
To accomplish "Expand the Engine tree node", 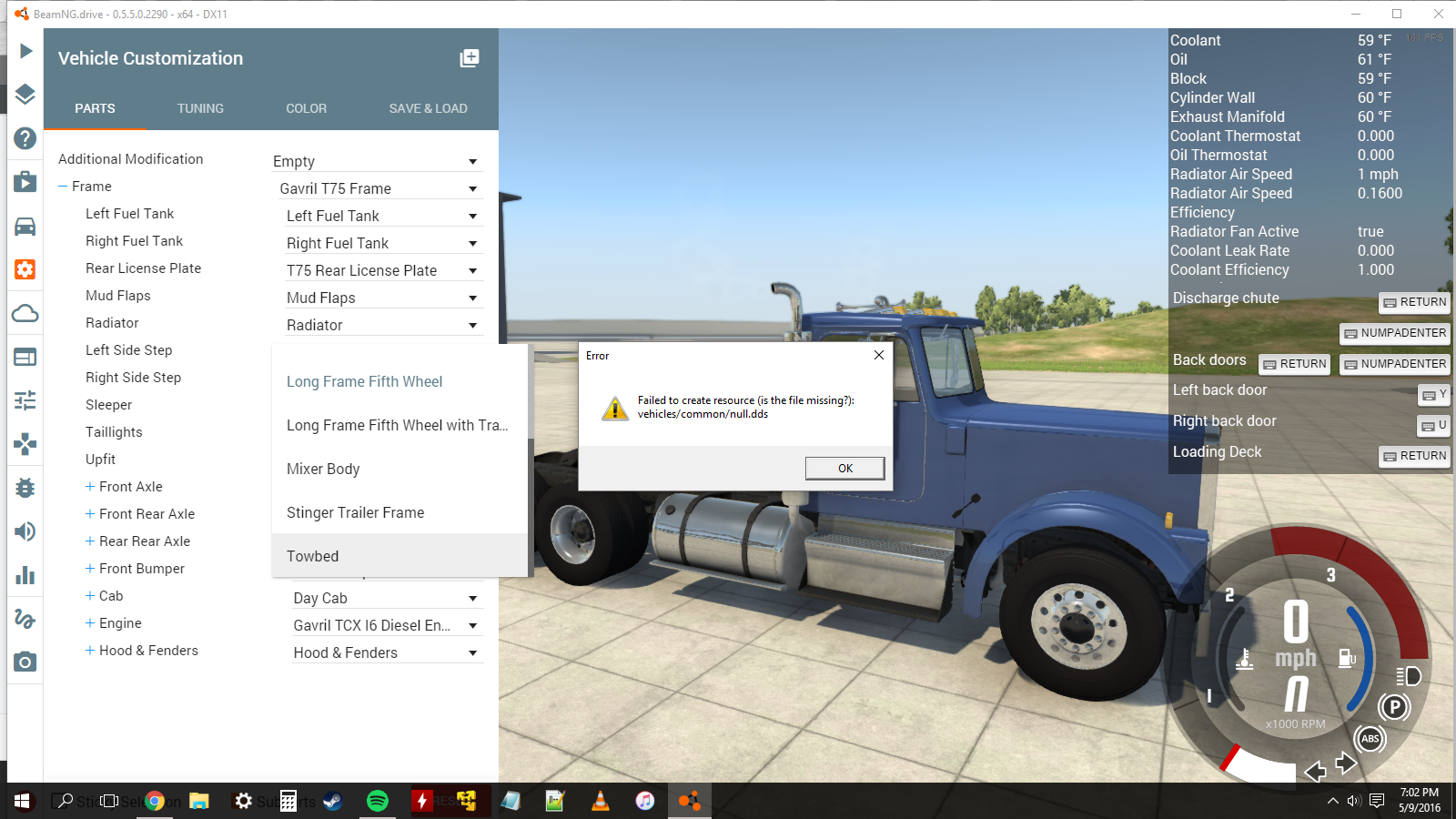I will pyautogui.click(x=90, y=623).
